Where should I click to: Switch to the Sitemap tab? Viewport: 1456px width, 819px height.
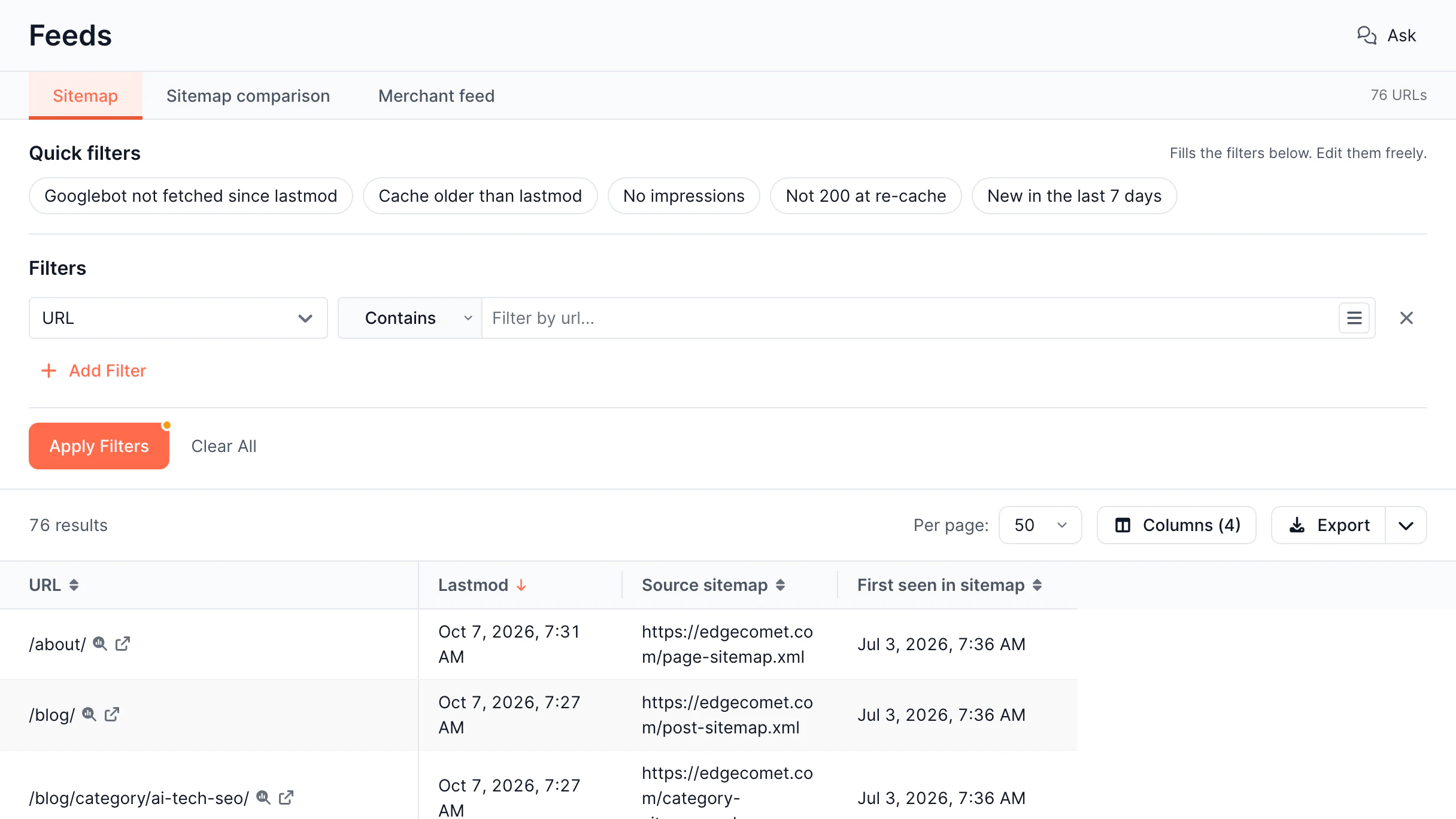click(x=86, y=96)
